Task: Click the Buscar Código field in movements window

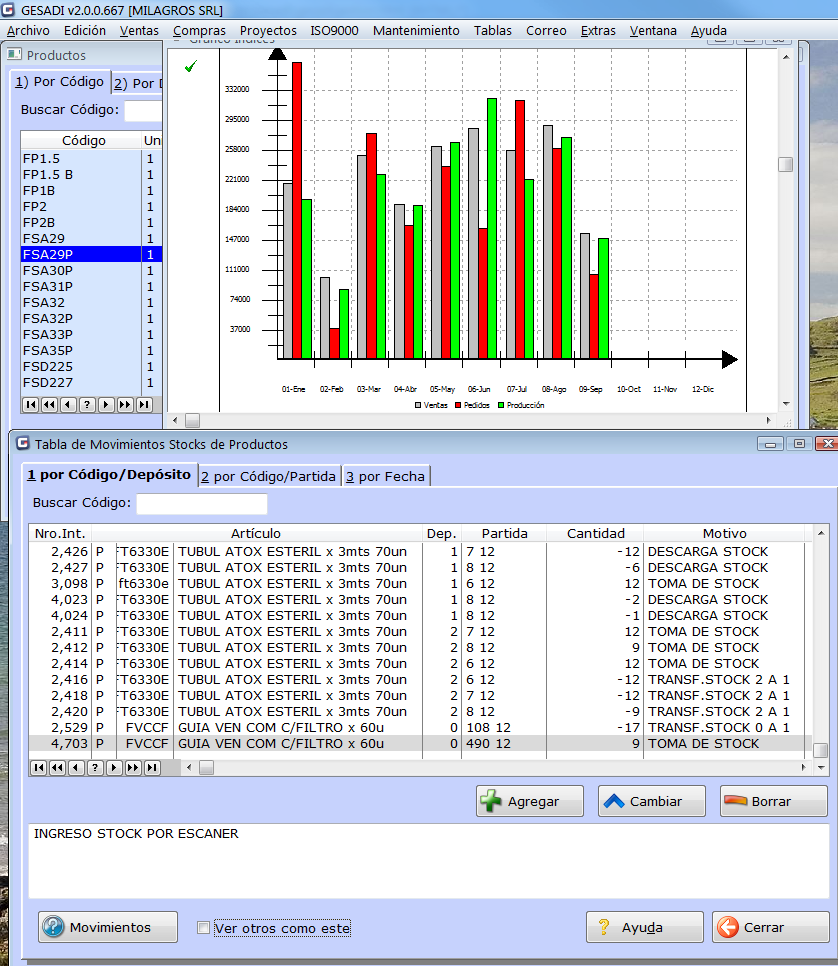Action: click(x=202, y=503)
